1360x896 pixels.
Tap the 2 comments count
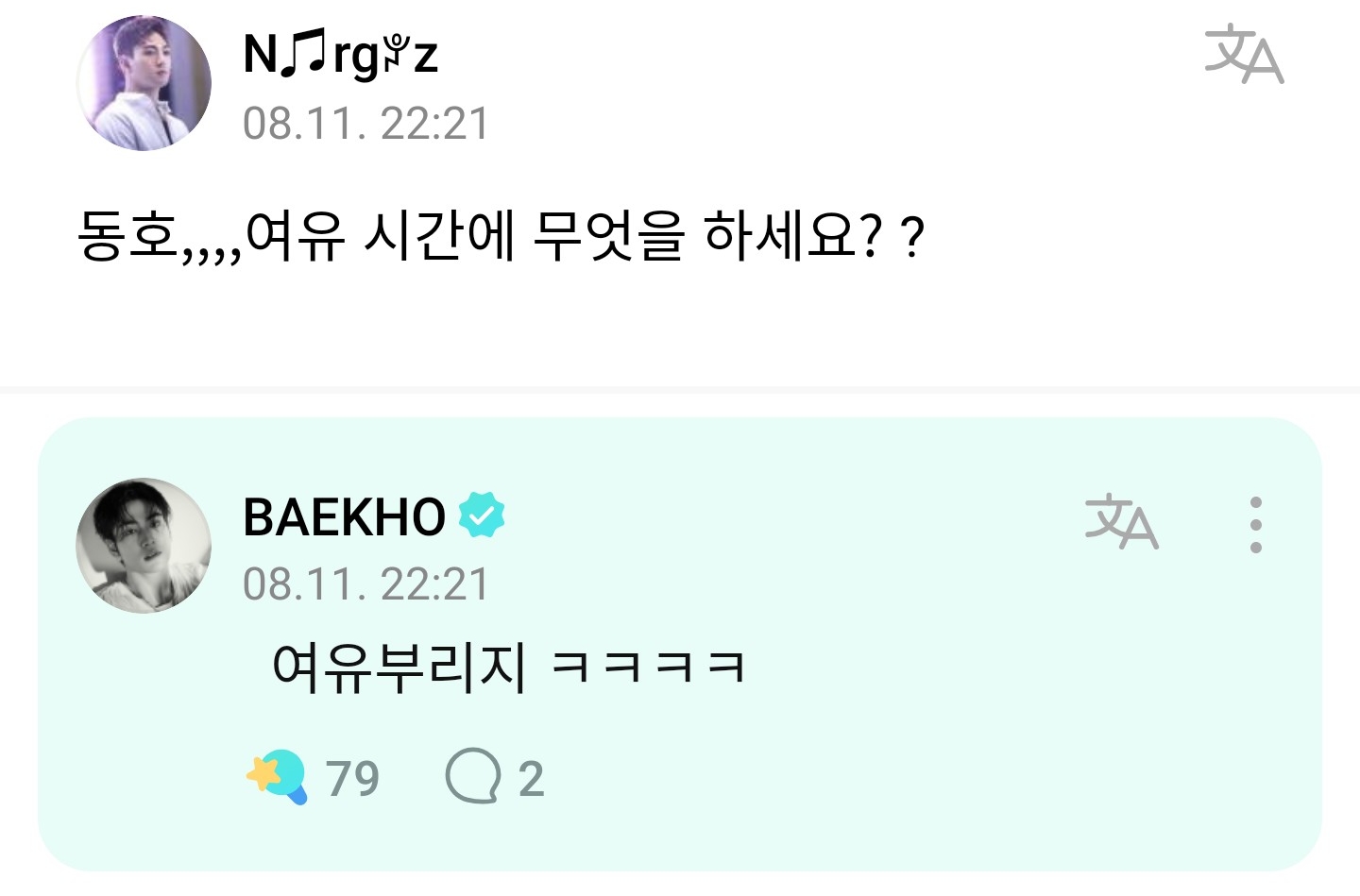(x=531, y=779)
